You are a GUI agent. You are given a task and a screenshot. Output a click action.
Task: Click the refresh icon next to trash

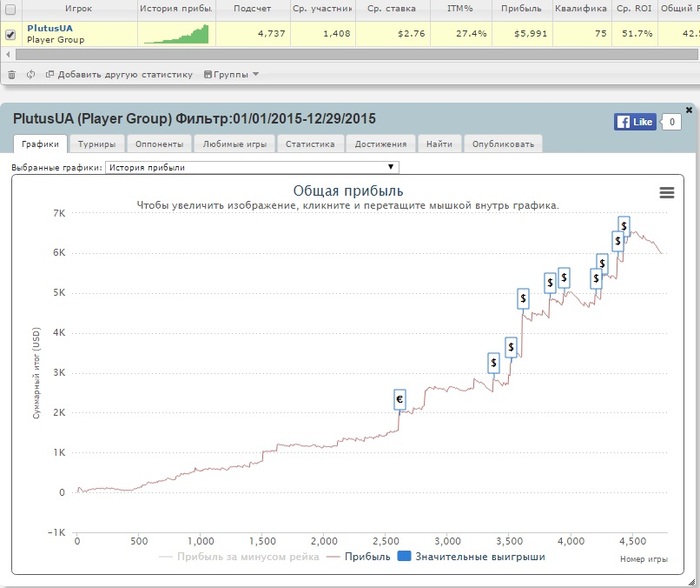point(31,75)
